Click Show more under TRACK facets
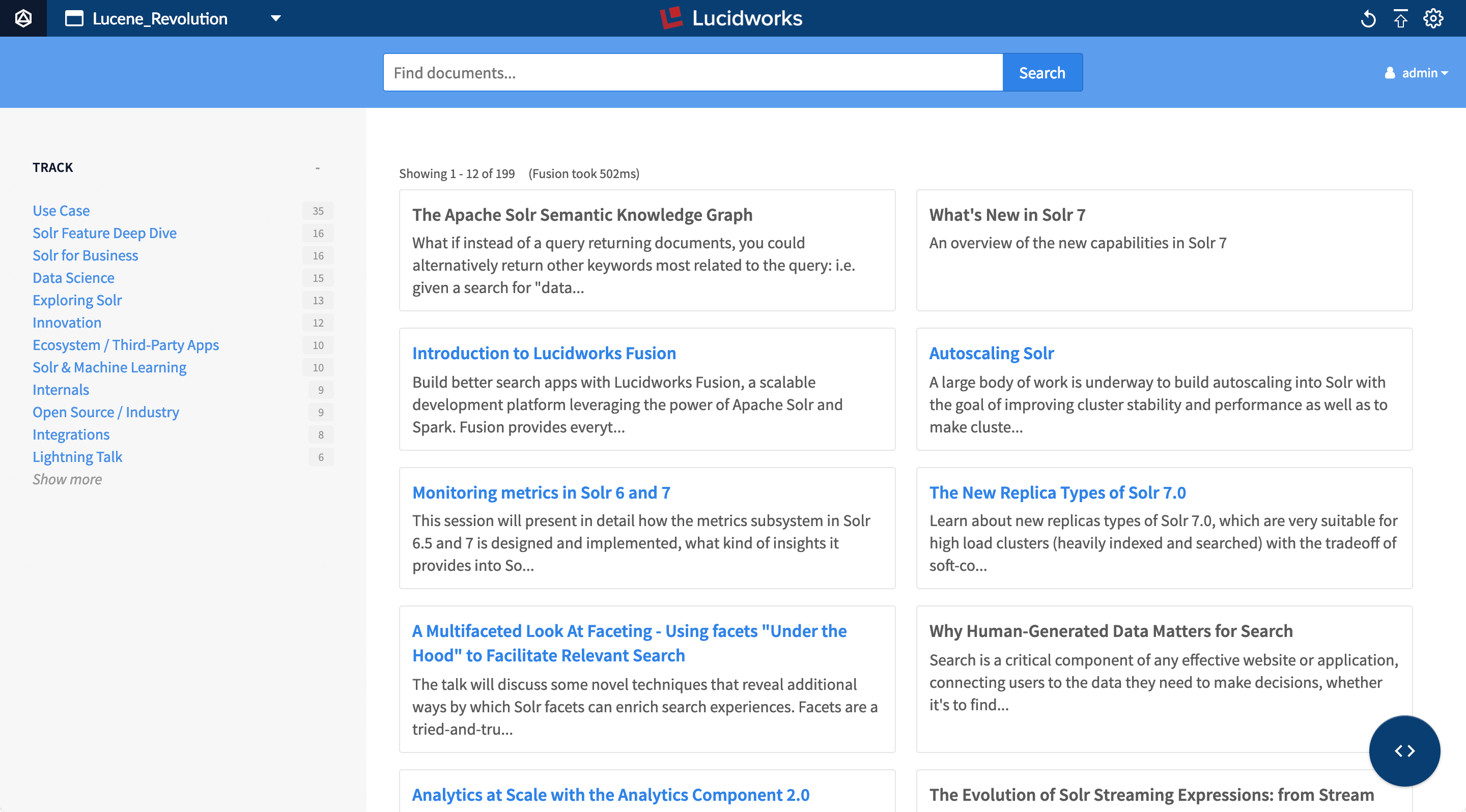1466x812 pixels. click(x=67, y=479)
